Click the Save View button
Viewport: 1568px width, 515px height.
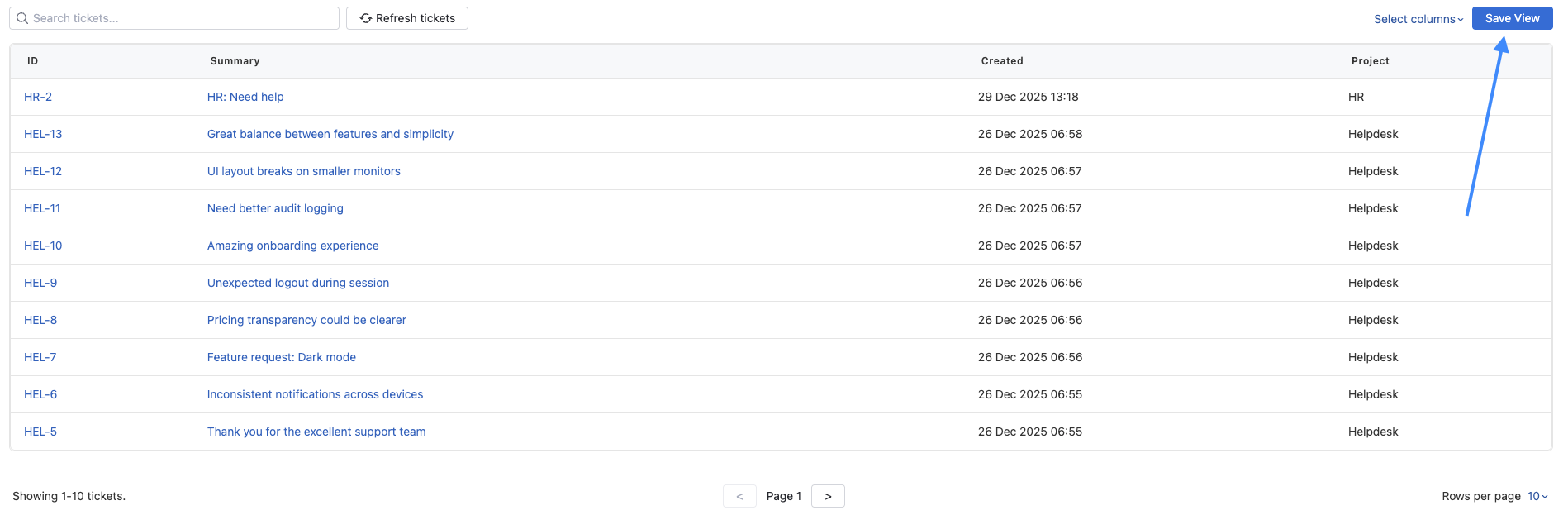[1511, 18]
